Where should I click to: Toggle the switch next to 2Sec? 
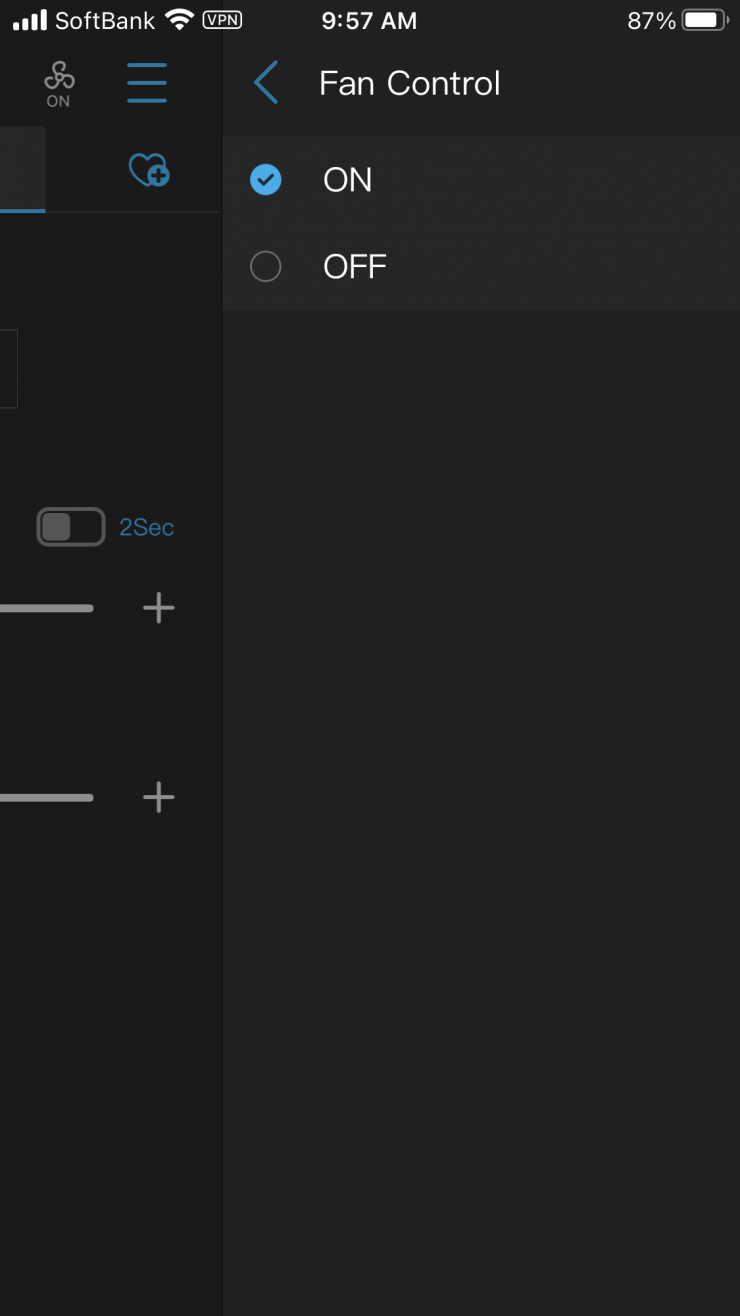coord(71,527)
